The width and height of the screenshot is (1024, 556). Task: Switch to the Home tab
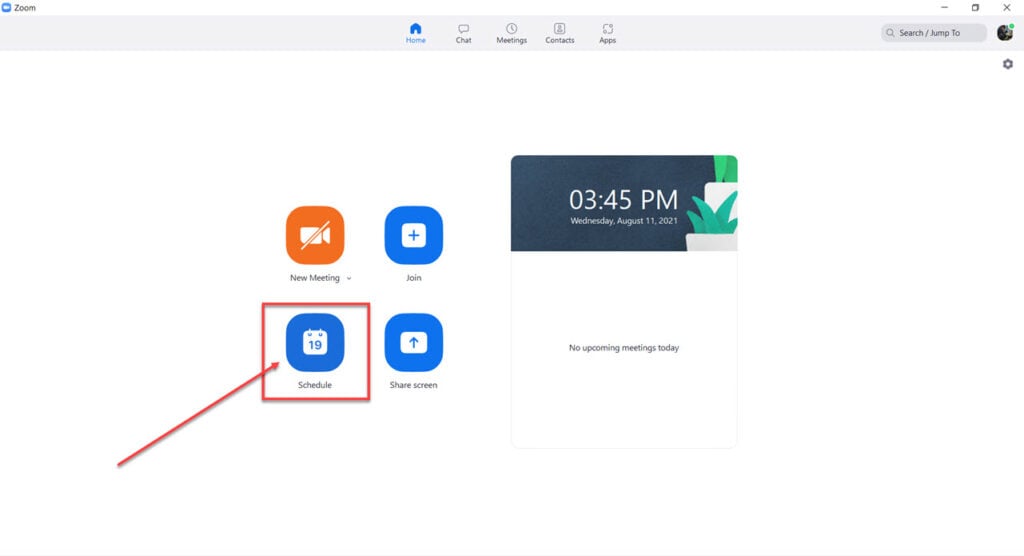415,33
